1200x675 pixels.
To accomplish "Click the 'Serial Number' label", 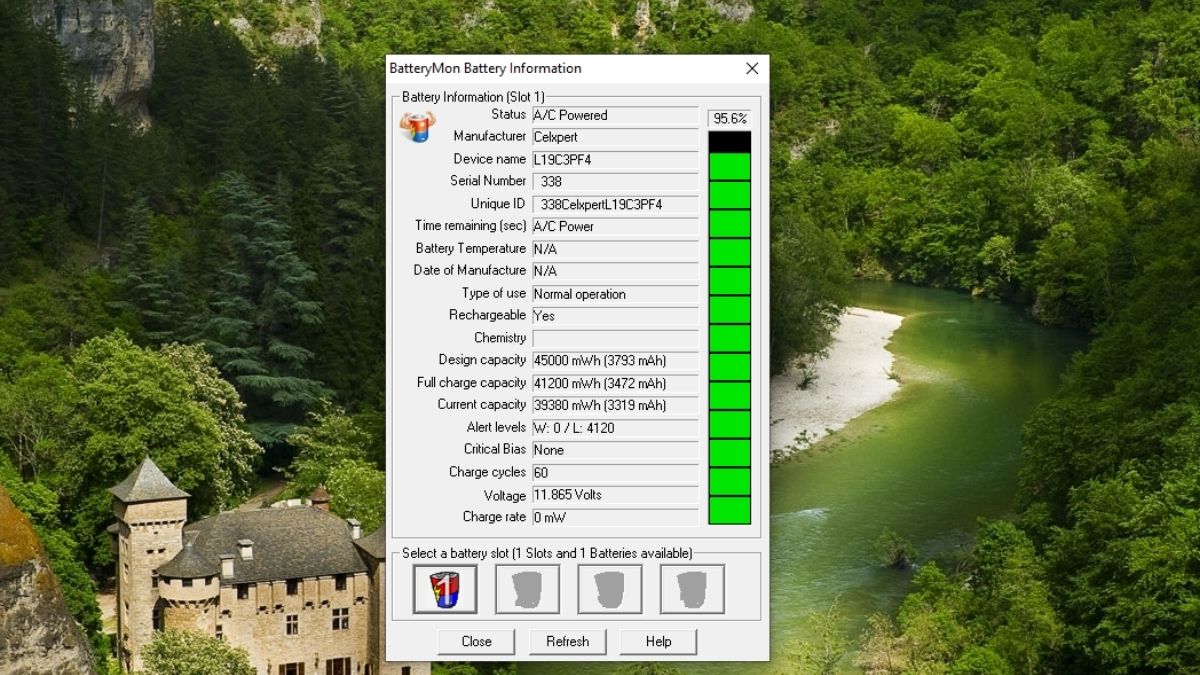I will (x=488, y=181).
